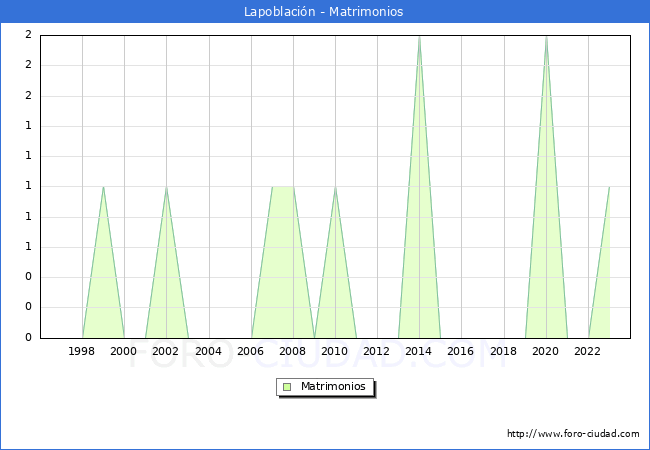Viewport: 650px width, 450px height.
Task: Click the 2020 data peak tip
Action: click(x=546, y=36)
